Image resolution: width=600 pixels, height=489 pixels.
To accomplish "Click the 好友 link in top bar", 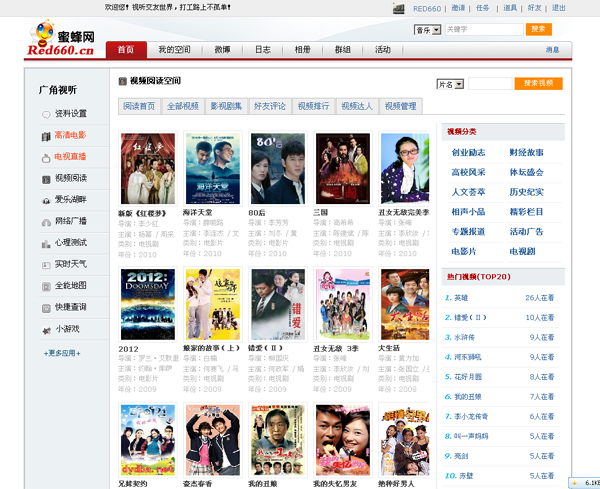I will [534, 8].
